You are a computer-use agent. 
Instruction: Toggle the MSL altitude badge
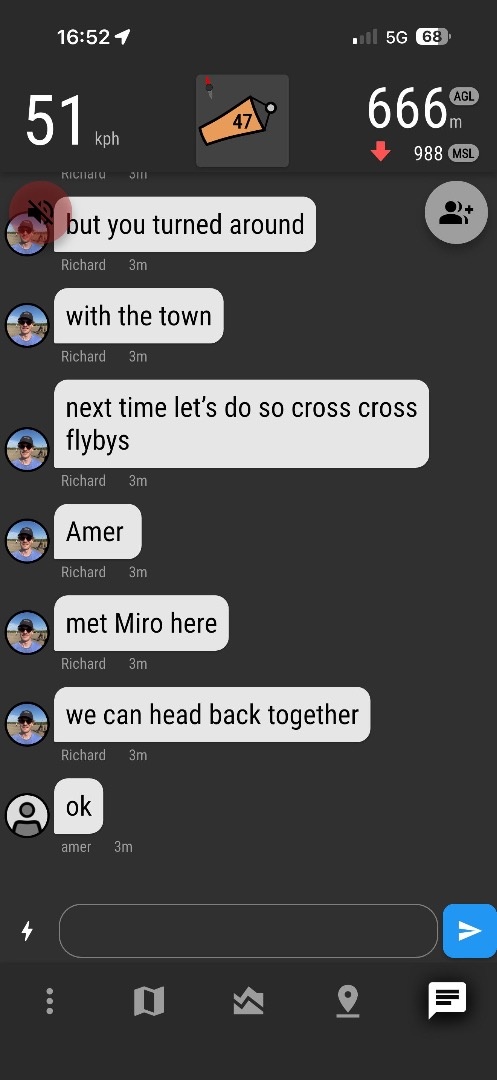coord(463,153)
